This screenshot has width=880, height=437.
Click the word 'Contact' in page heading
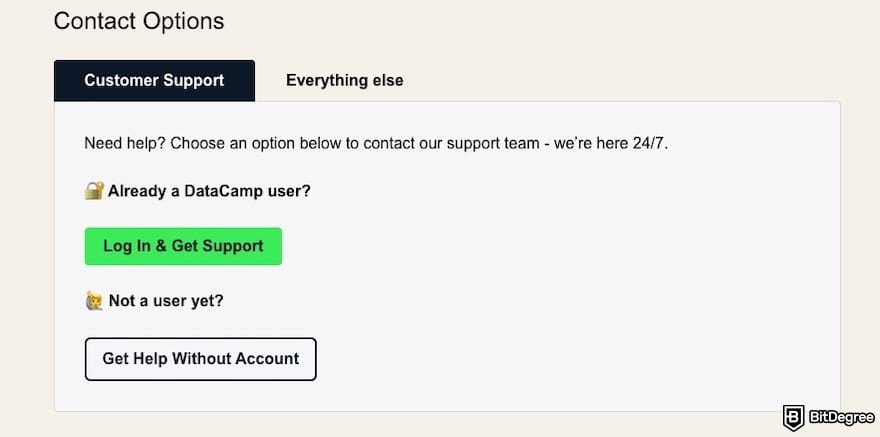coord(95,21)
